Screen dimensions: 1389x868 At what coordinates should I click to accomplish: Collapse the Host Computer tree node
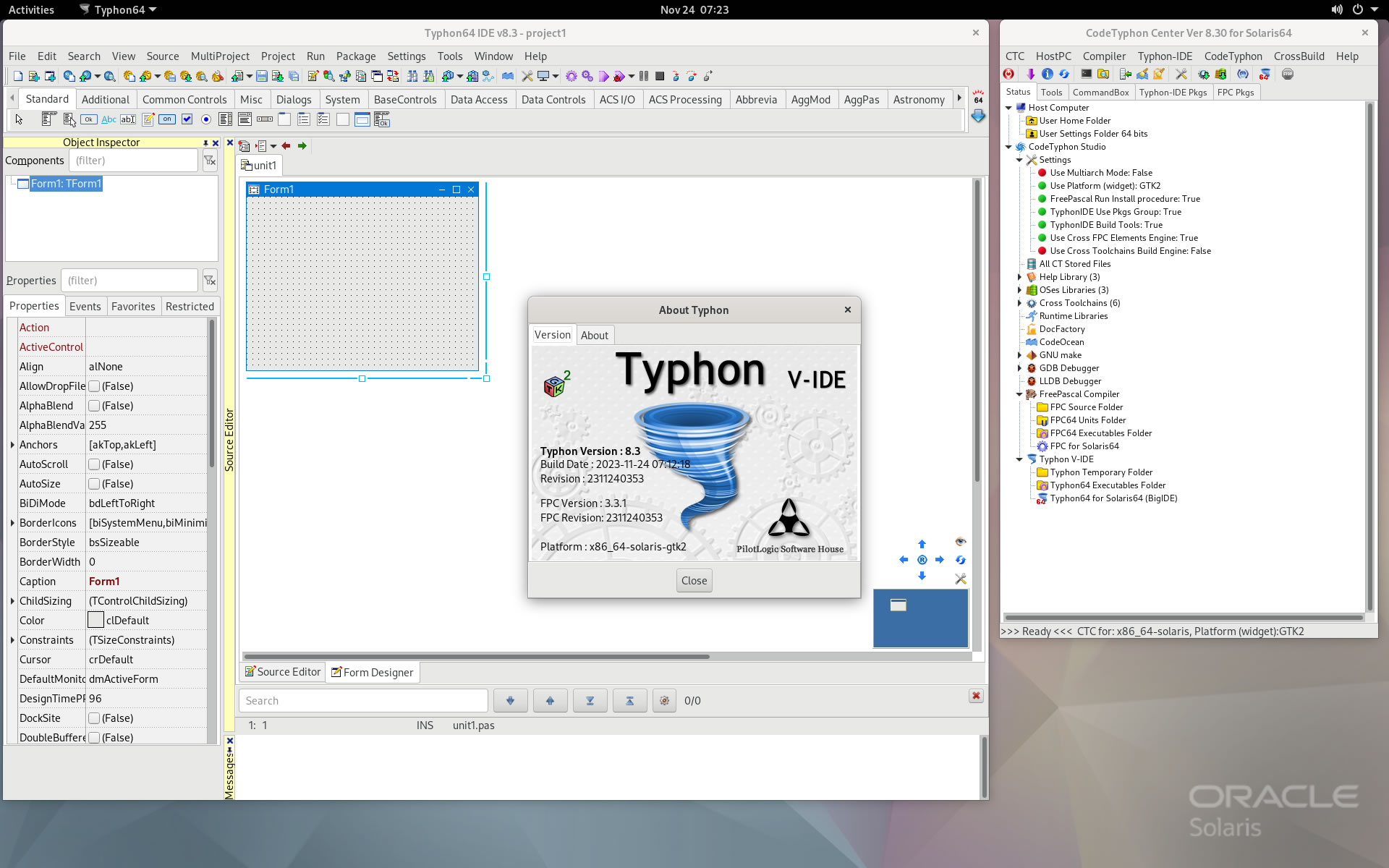click(1008, 108)
